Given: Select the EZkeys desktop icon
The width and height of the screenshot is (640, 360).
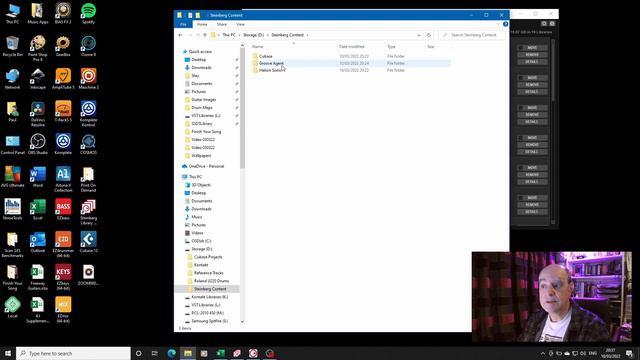Looking at the screenshot, I should [63, 277].
